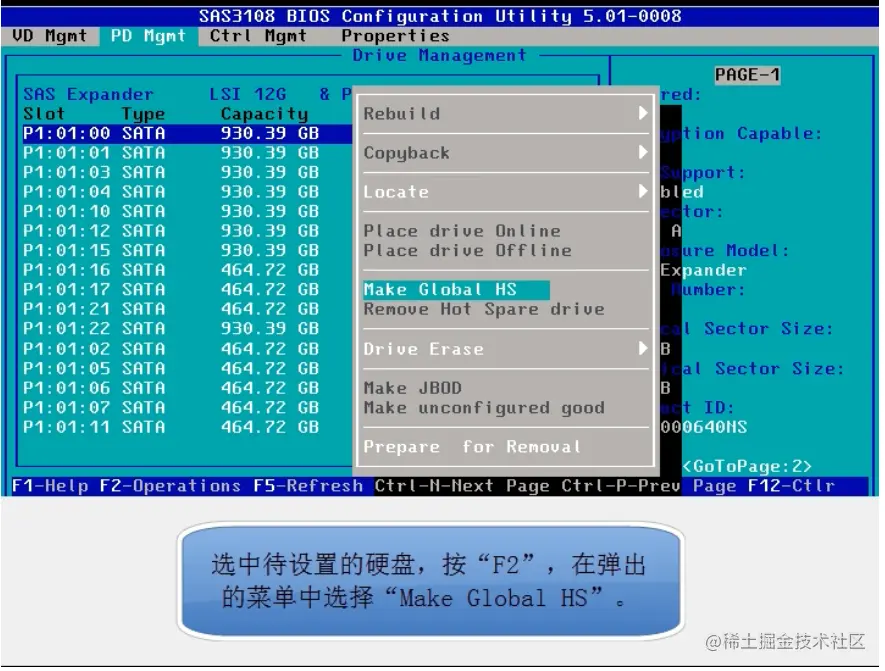Select drive P1:01:01 row
Screen dimensions: 885x671
click(186, 153)
